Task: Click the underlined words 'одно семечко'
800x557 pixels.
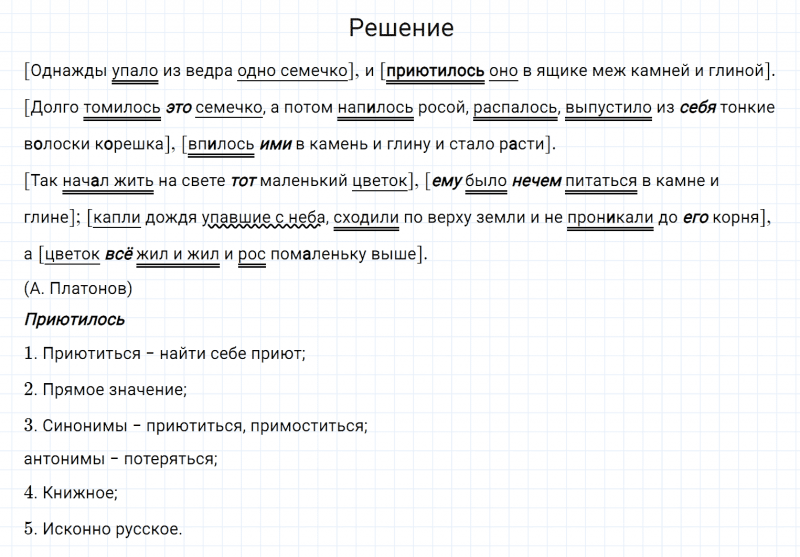Action: pos(292,71)
